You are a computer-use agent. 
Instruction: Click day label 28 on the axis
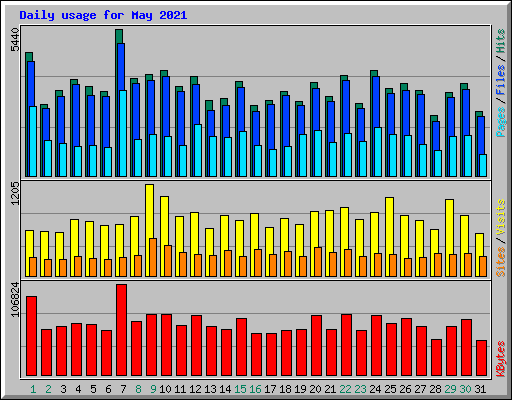coord(435,389)
